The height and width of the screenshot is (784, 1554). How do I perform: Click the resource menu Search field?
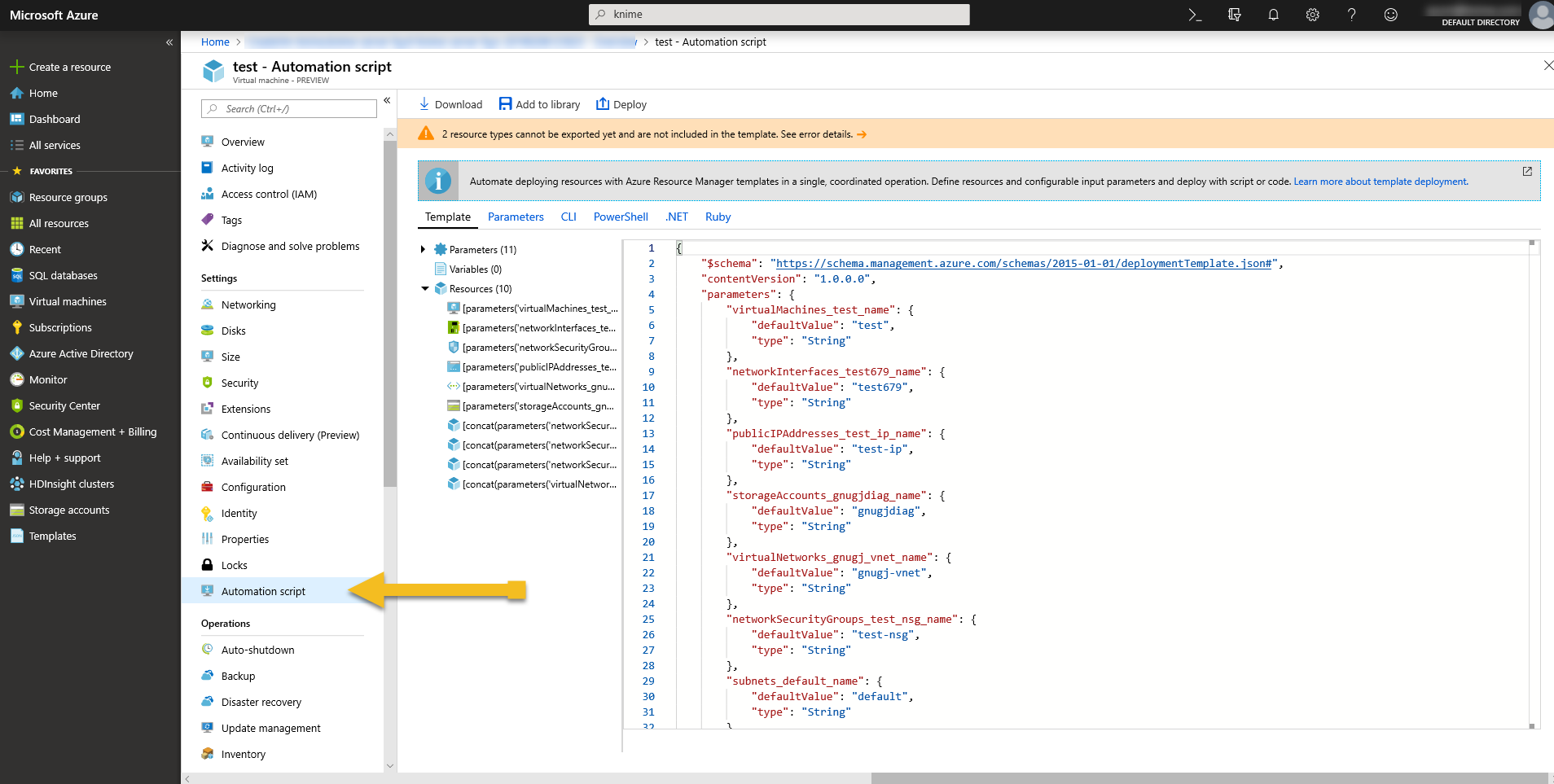click(x=289, y=109)
